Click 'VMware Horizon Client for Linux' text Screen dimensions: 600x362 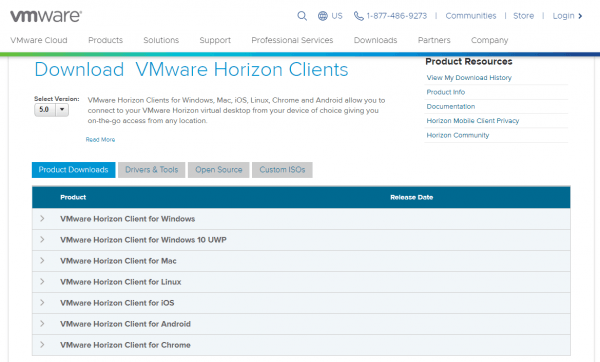121,282
